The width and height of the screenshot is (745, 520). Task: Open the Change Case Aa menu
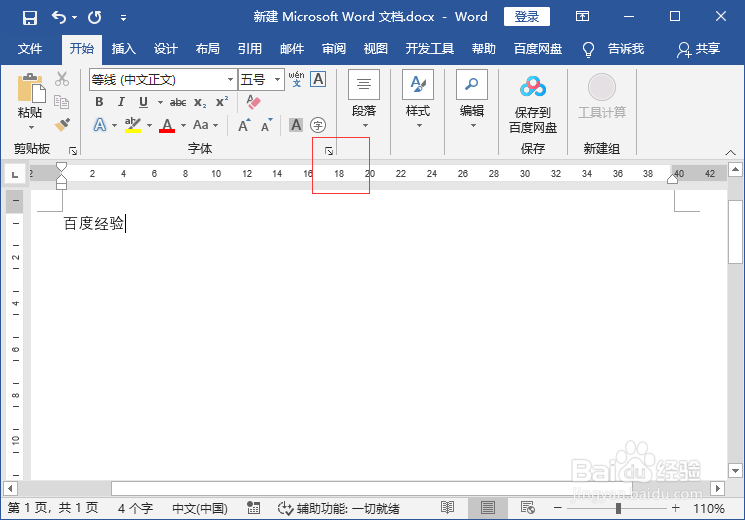[205, 125]
